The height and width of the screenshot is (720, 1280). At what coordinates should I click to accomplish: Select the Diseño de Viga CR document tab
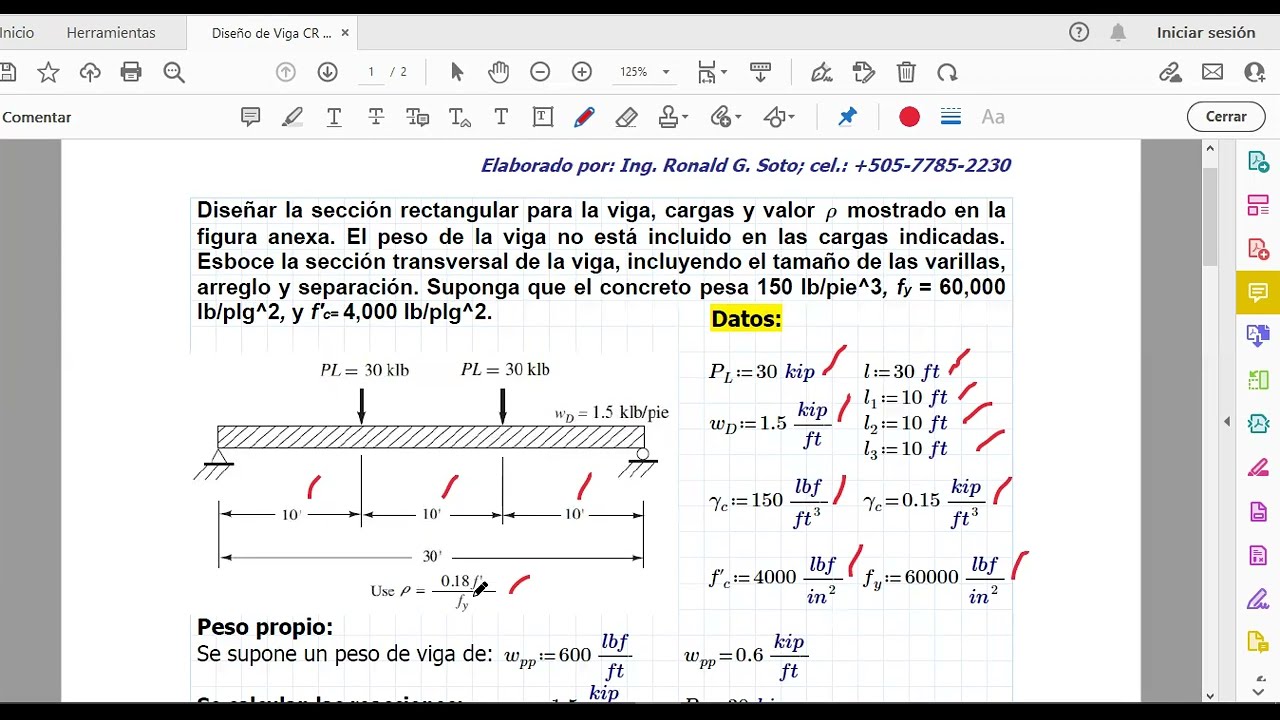pos(271,33)
